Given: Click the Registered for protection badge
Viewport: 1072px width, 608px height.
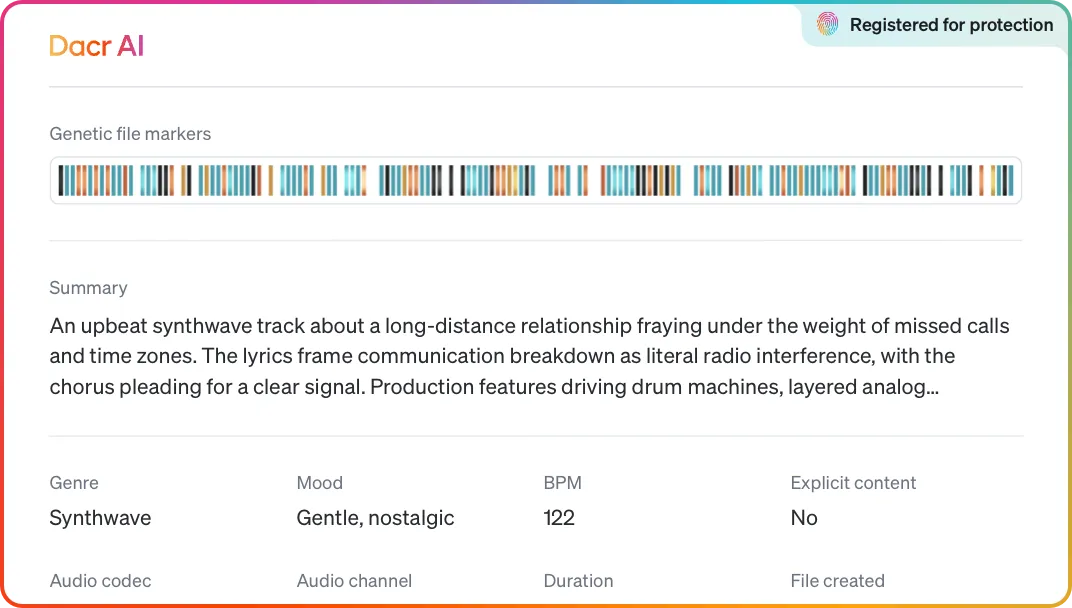Looking at the screenshot, I should point(935,25).
